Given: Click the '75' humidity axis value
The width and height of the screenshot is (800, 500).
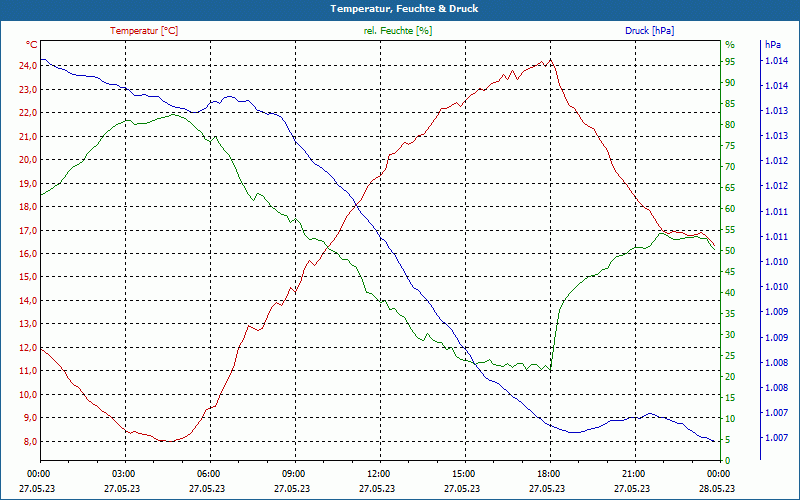Looking at the screenshot, I should [730, 146].
